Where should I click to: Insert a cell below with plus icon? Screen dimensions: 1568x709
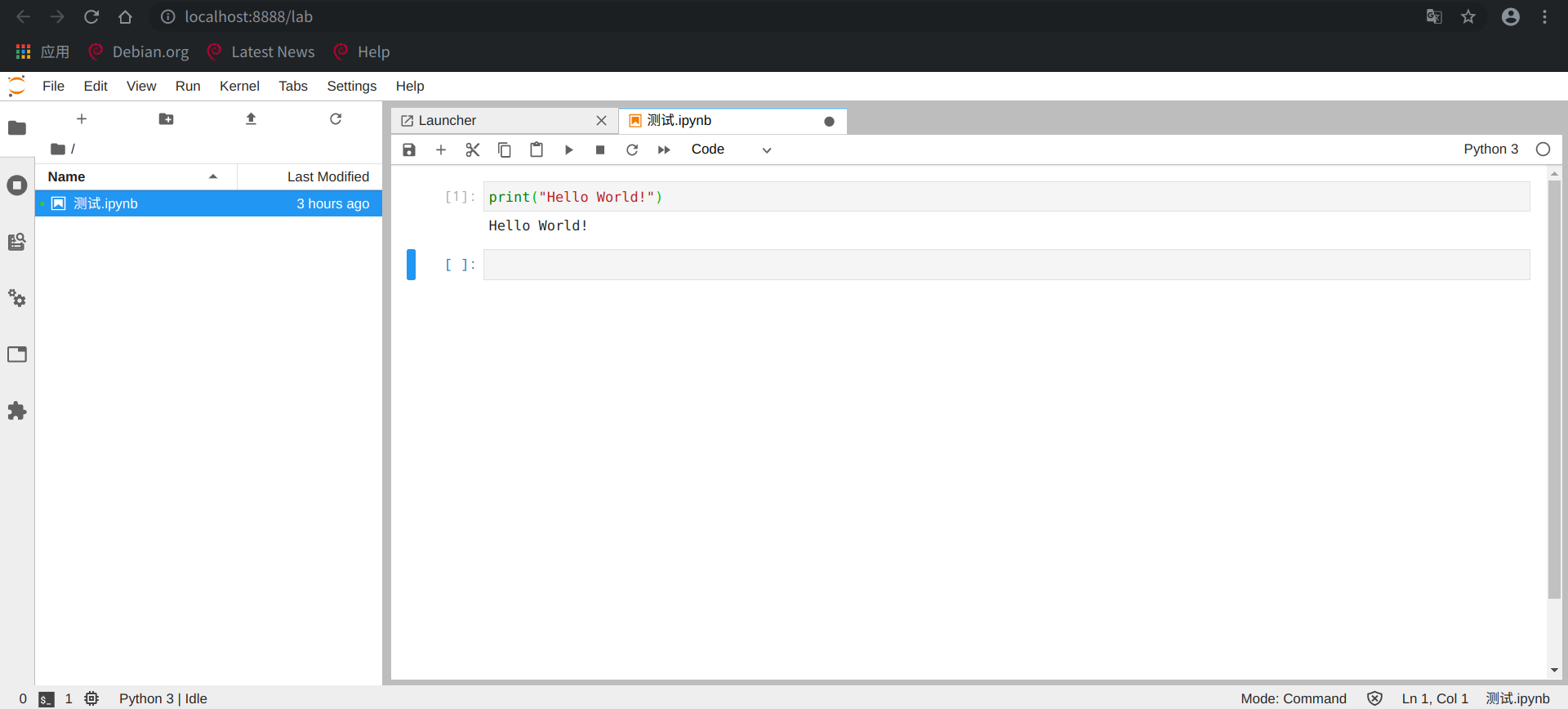(x=441, y=149)
